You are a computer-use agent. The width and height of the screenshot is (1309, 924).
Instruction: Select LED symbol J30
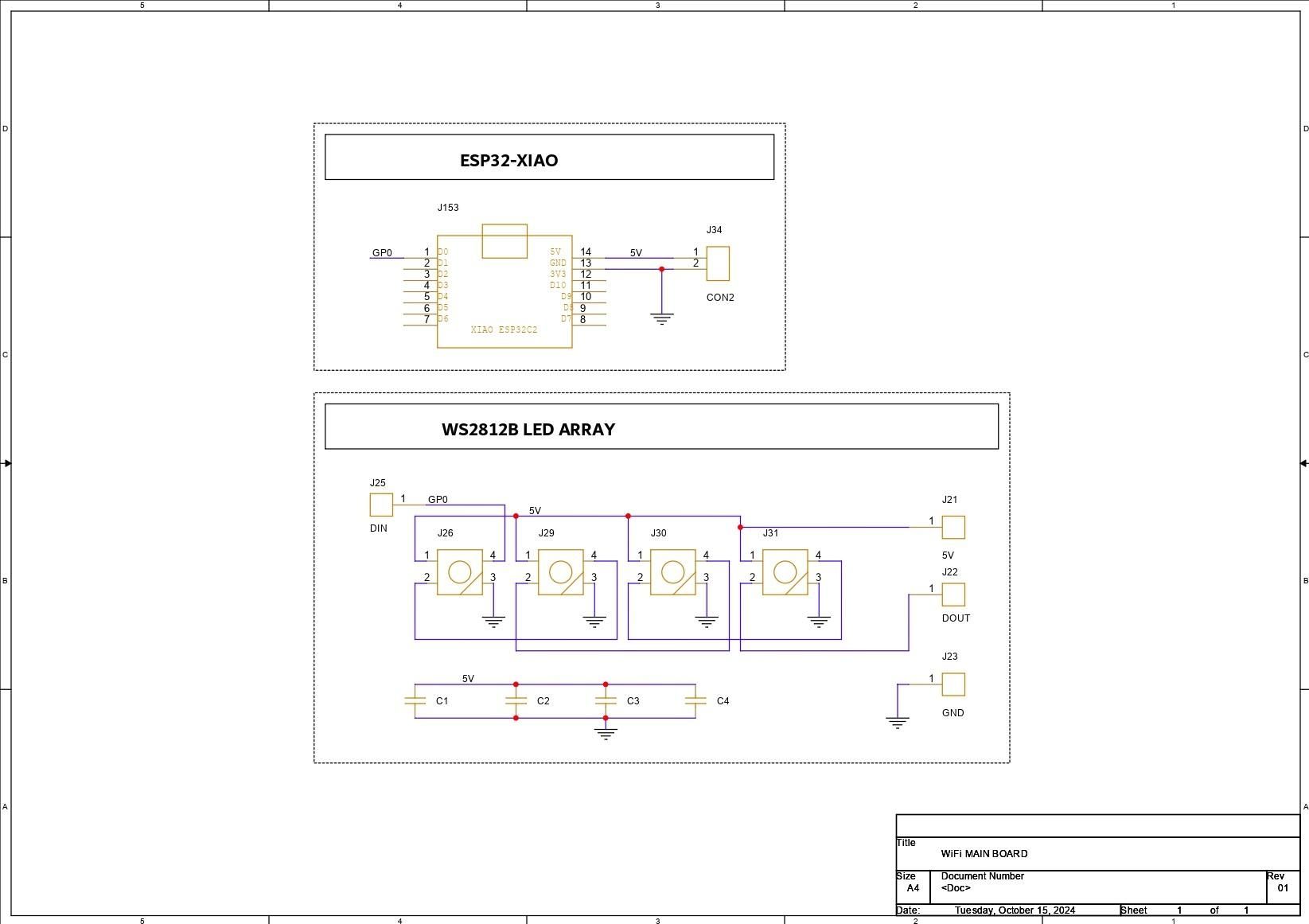[x=673, y=572]
